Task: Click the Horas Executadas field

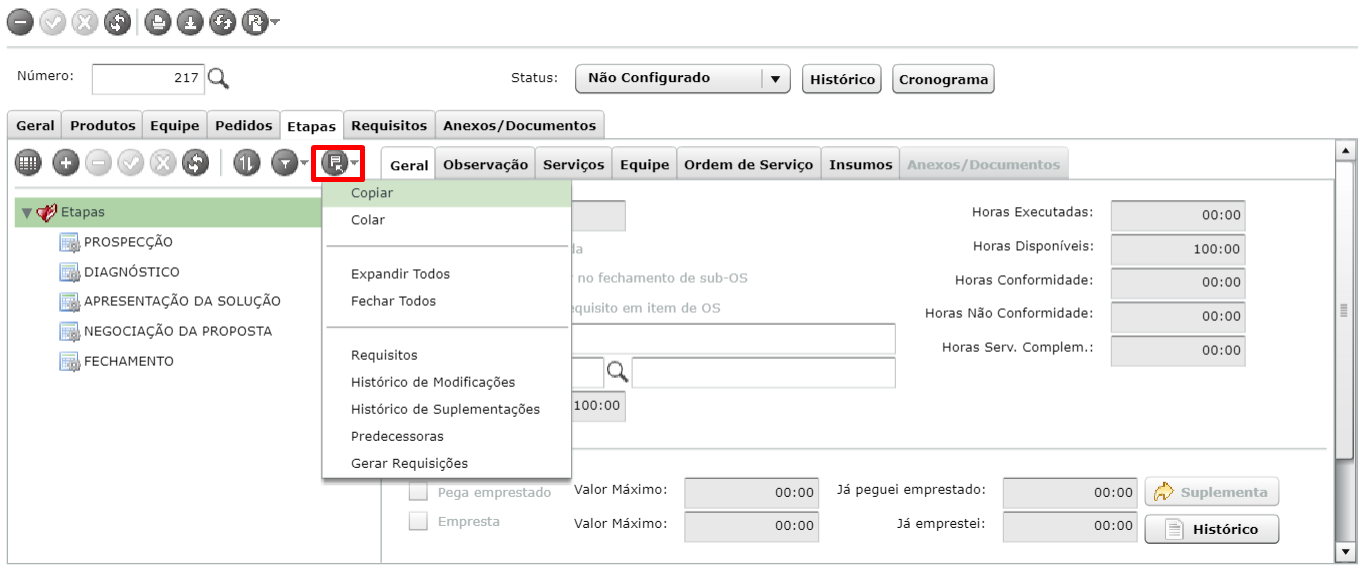Action: 1177,215
